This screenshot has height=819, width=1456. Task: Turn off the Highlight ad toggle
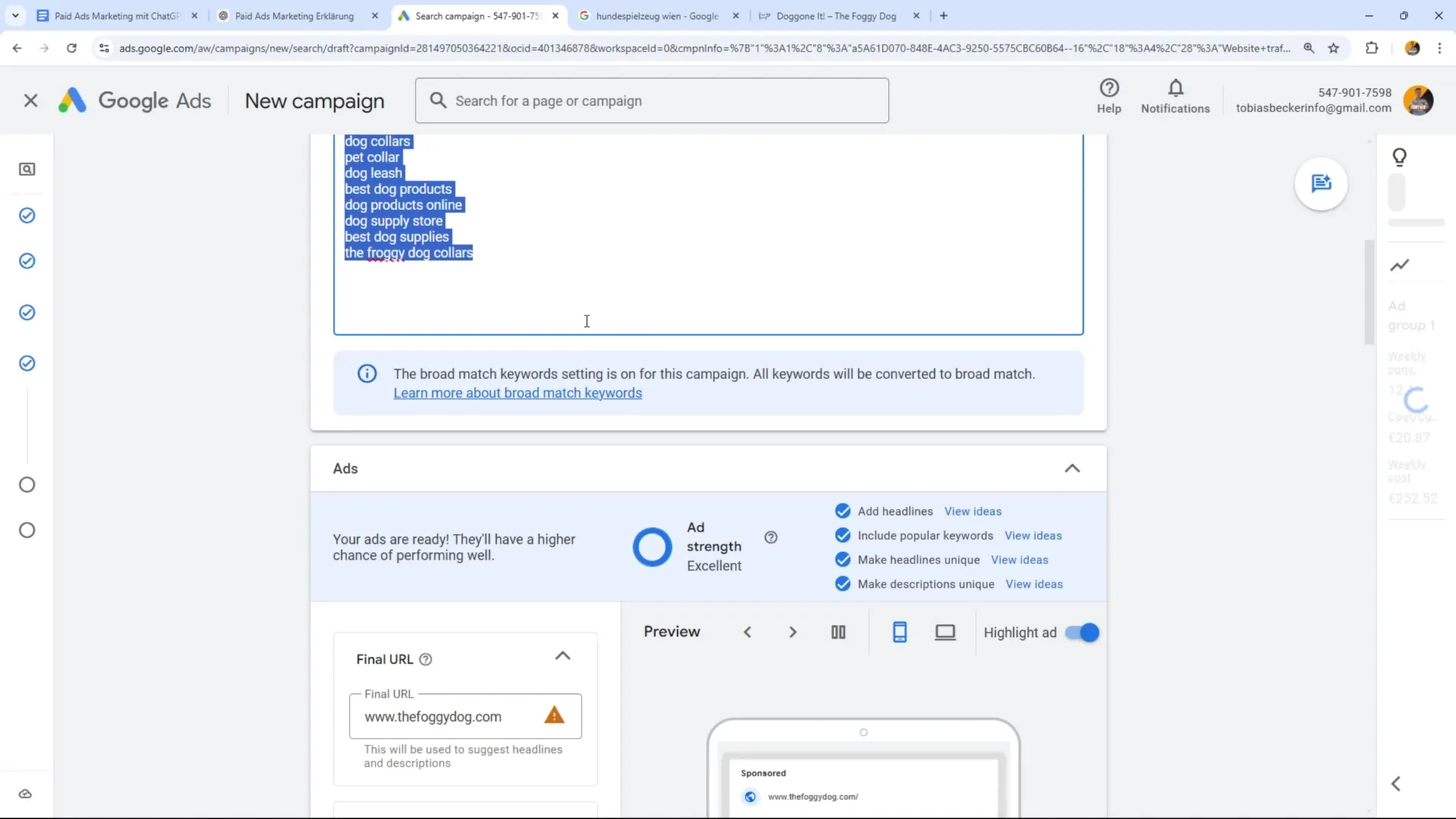point(1081,632)
